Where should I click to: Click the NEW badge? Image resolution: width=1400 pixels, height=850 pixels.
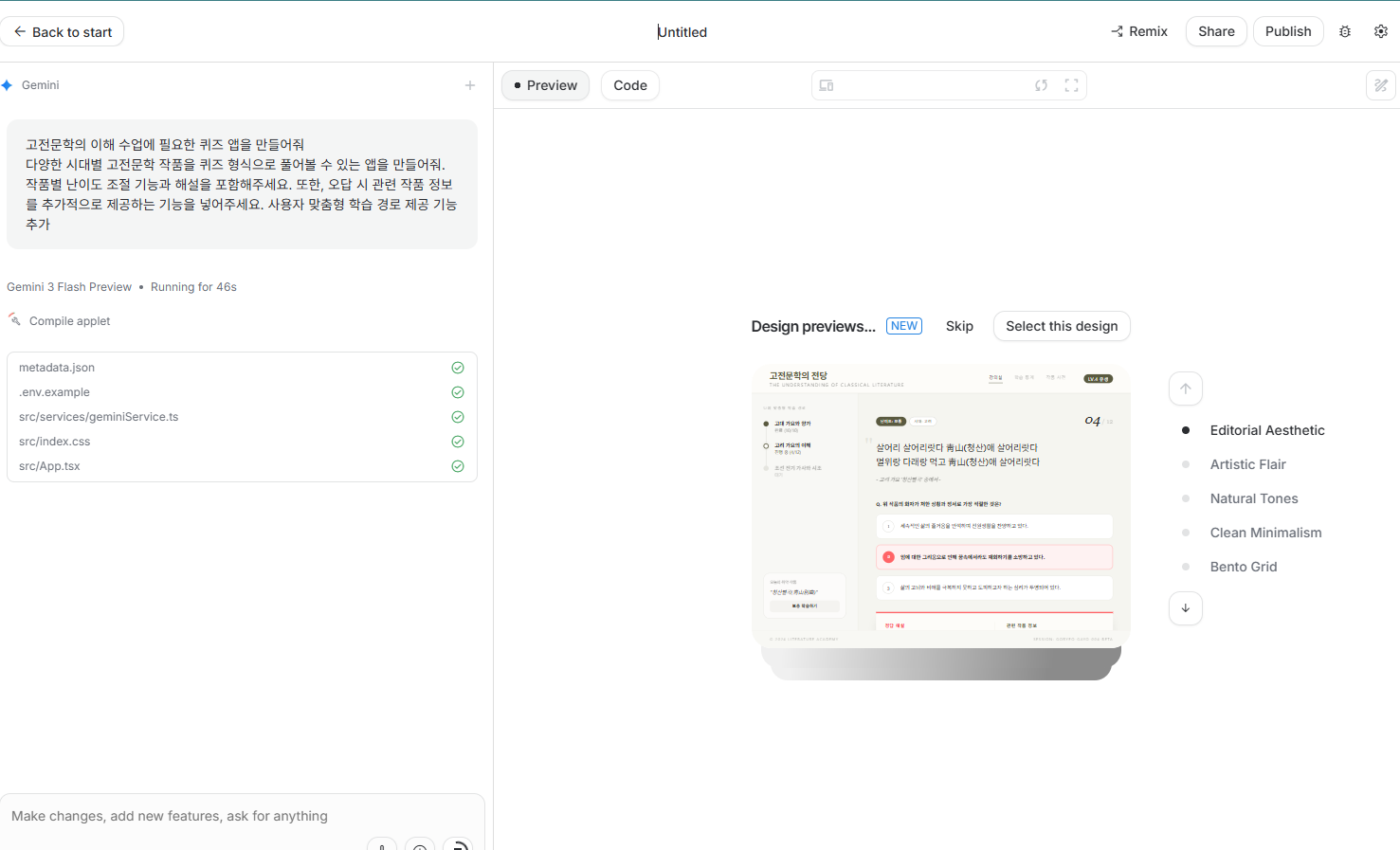(x=904, y=326)
